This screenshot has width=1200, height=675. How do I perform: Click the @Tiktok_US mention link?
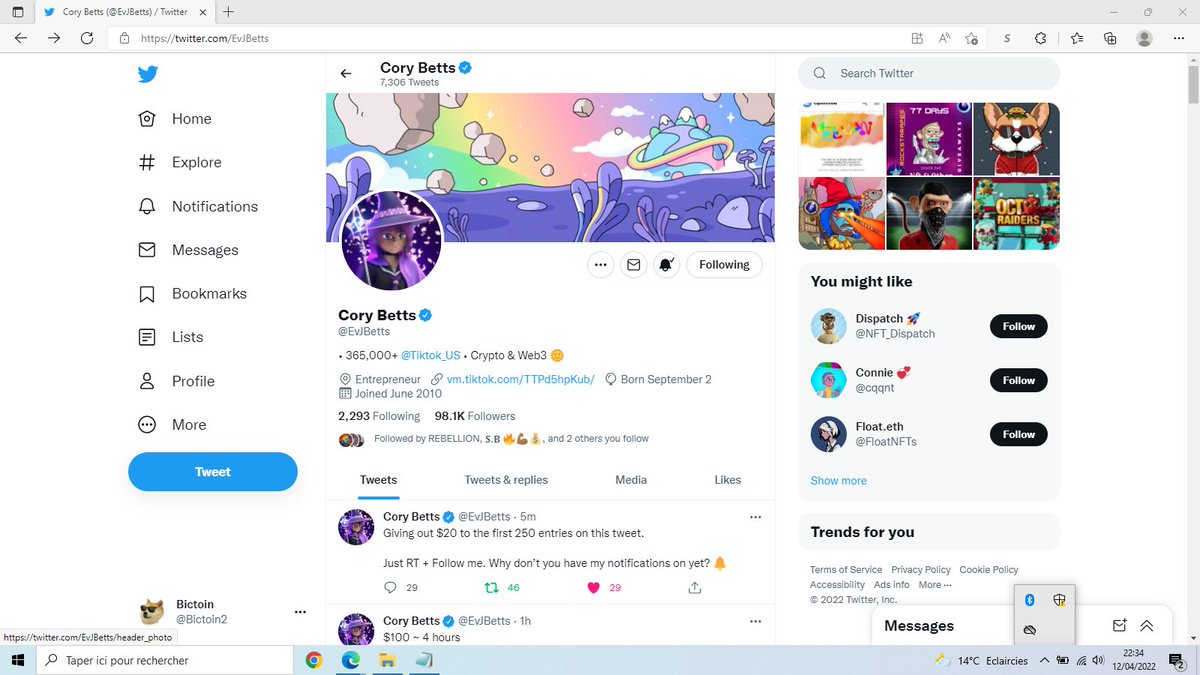click(x=430, y=355)
